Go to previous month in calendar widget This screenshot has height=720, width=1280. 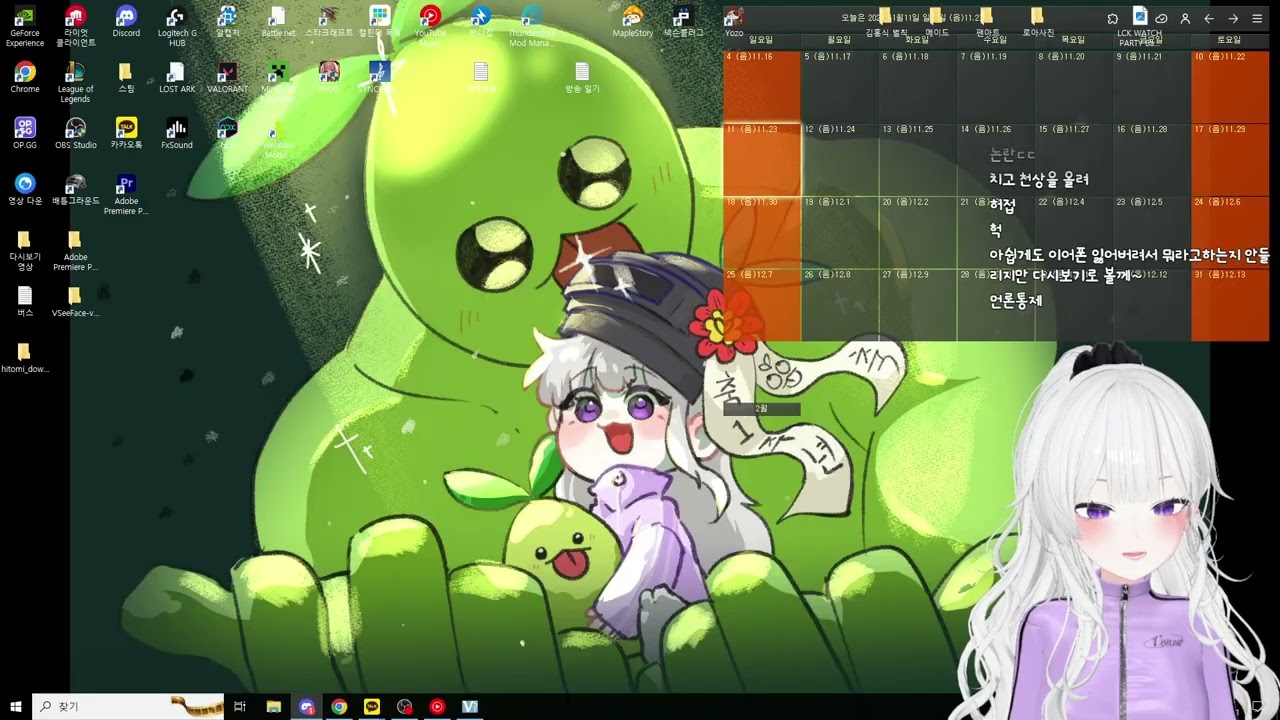[1209, 18]
